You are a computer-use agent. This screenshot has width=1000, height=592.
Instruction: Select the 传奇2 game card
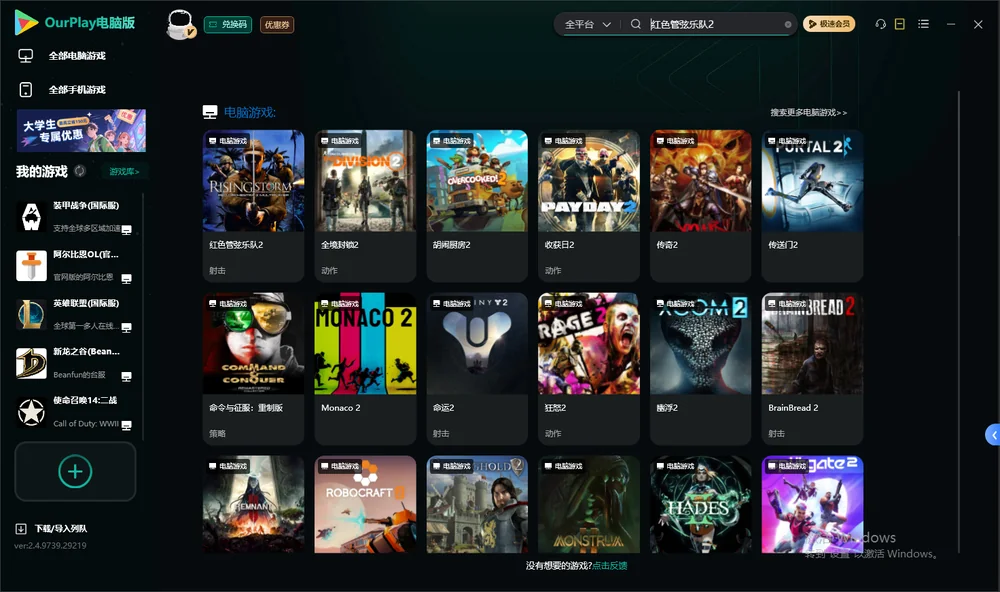(x=700, y=206)
